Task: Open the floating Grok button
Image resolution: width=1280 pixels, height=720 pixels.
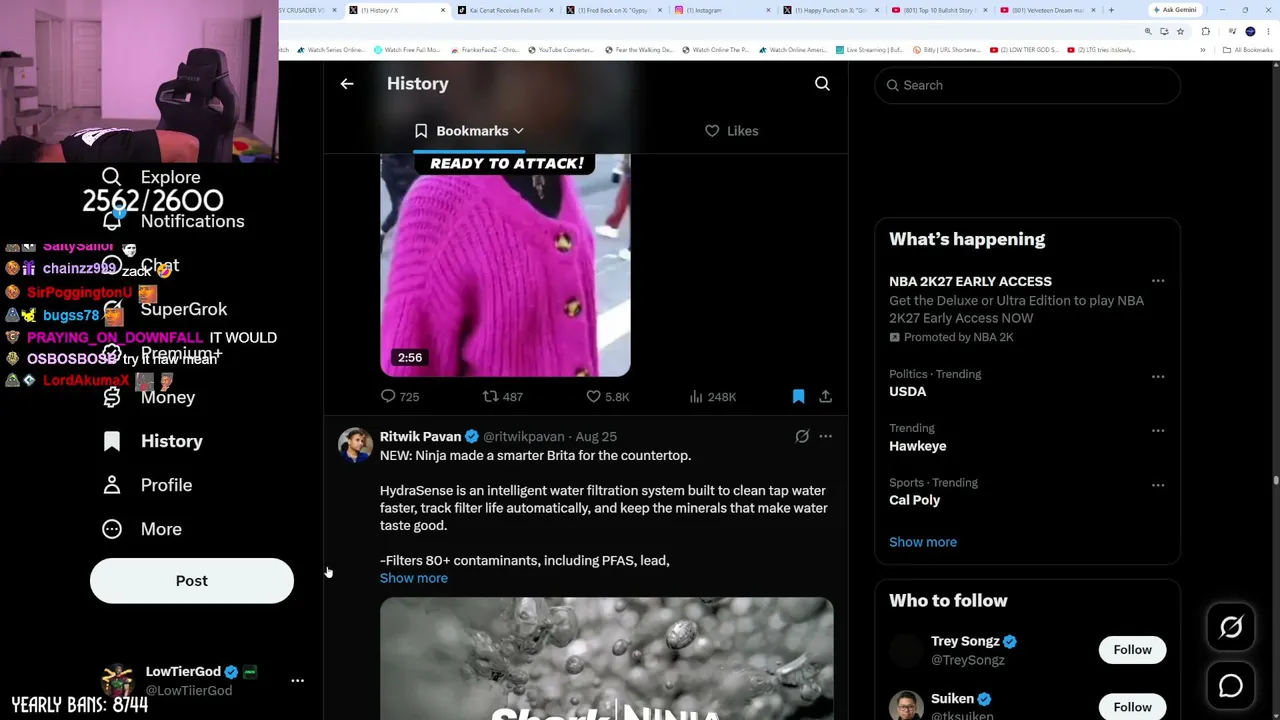Action: click(1231, 628)
